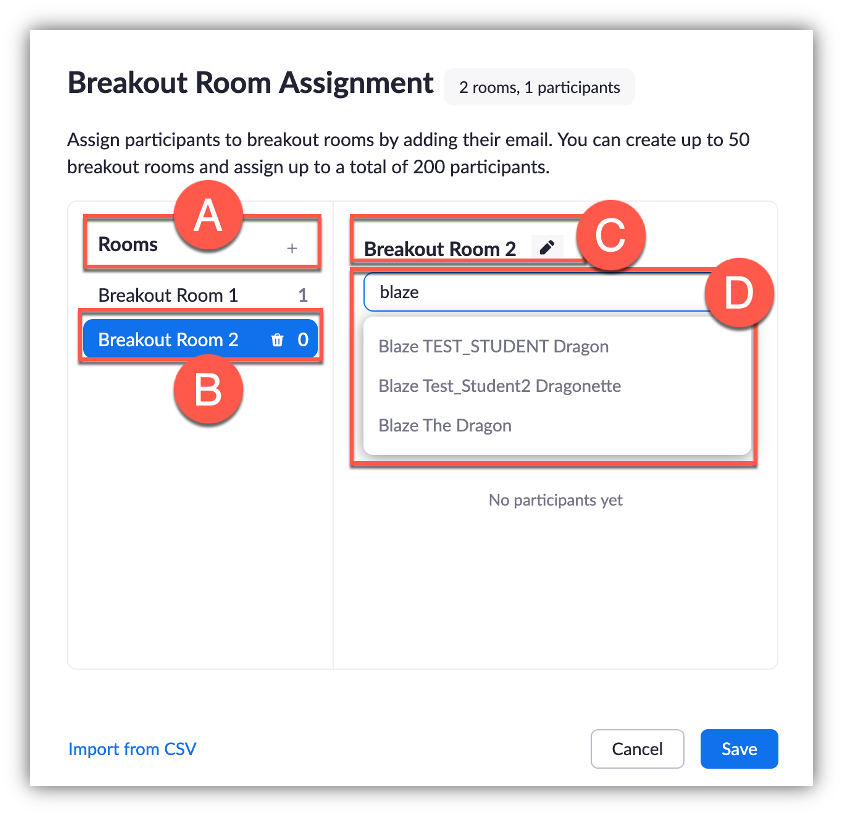The width and height of the screenshot is (842, 816).
Task: Click the red circle marker labeled B
Action: (x=207, y=391)
